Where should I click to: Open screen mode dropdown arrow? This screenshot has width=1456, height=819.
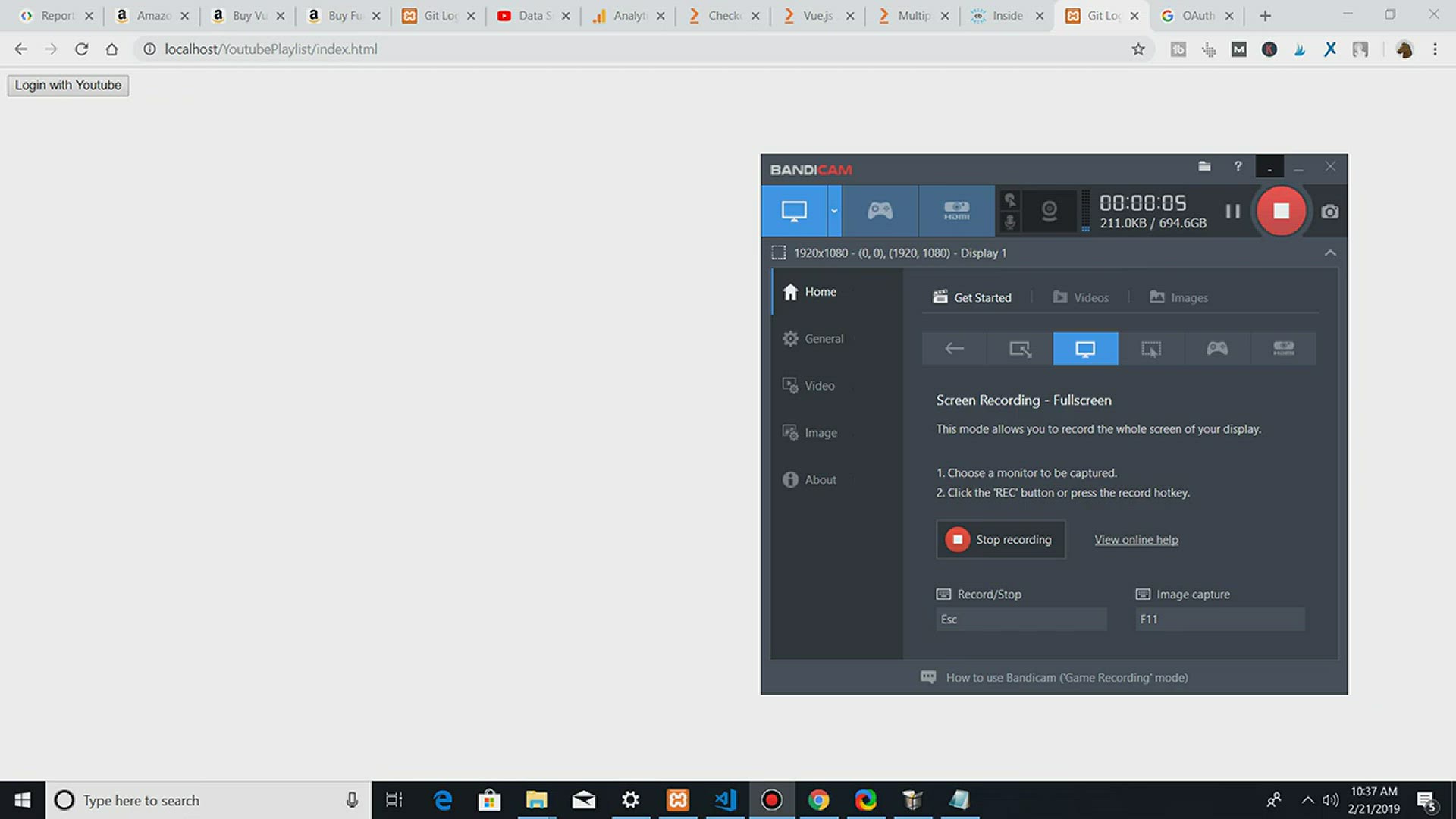[x=834, y=211]
